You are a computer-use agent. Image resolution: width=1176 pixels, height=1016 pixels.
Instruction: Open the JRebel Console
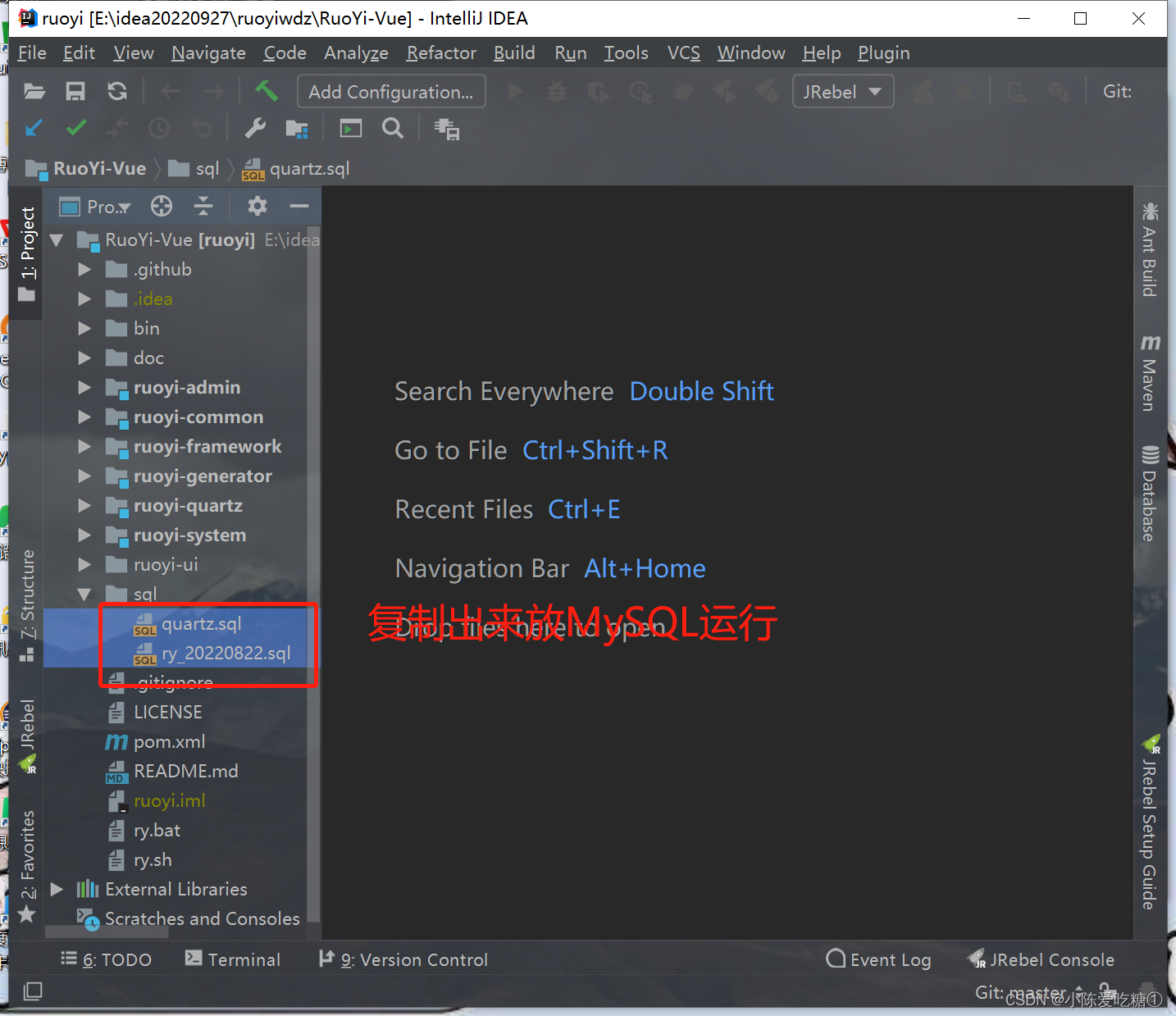click(x=1041, y=959)
